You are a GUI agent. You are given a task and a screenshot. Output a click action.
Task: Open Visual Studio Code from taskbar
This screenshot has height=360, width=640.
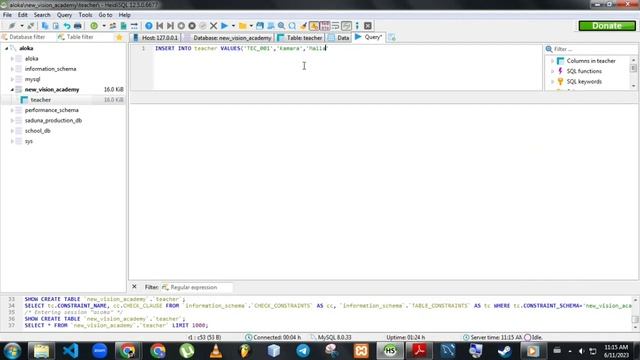[71, 351]
